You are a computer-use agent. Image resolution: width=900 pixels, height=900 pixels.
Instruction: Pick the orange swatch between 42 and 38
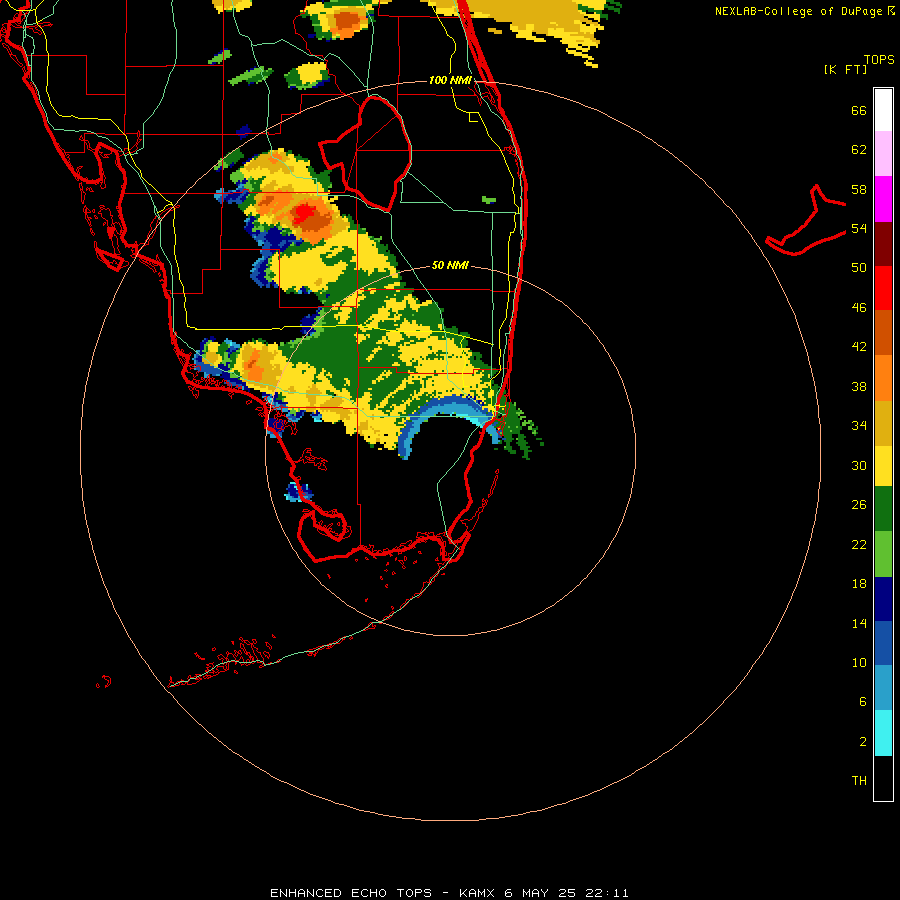(883, 378)
